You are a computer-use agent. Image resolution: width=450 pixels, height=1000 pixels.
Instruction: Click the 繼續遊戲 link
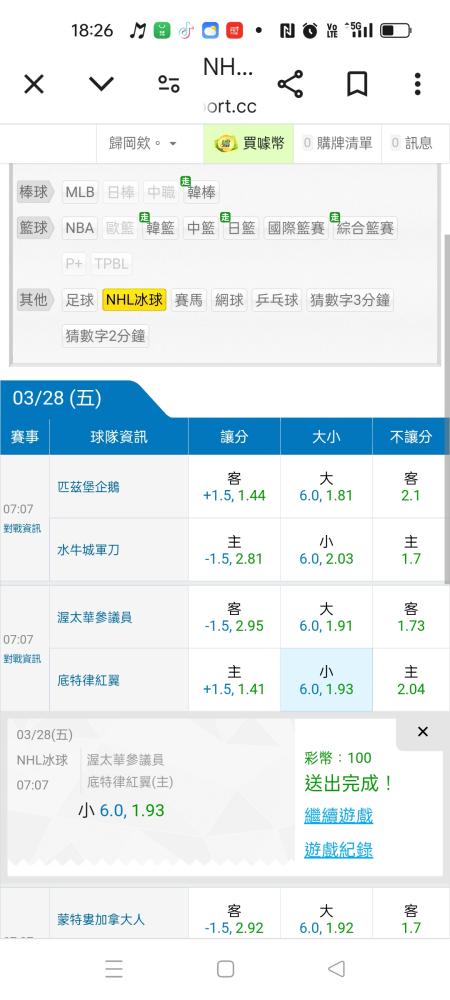tap(338, 816)
